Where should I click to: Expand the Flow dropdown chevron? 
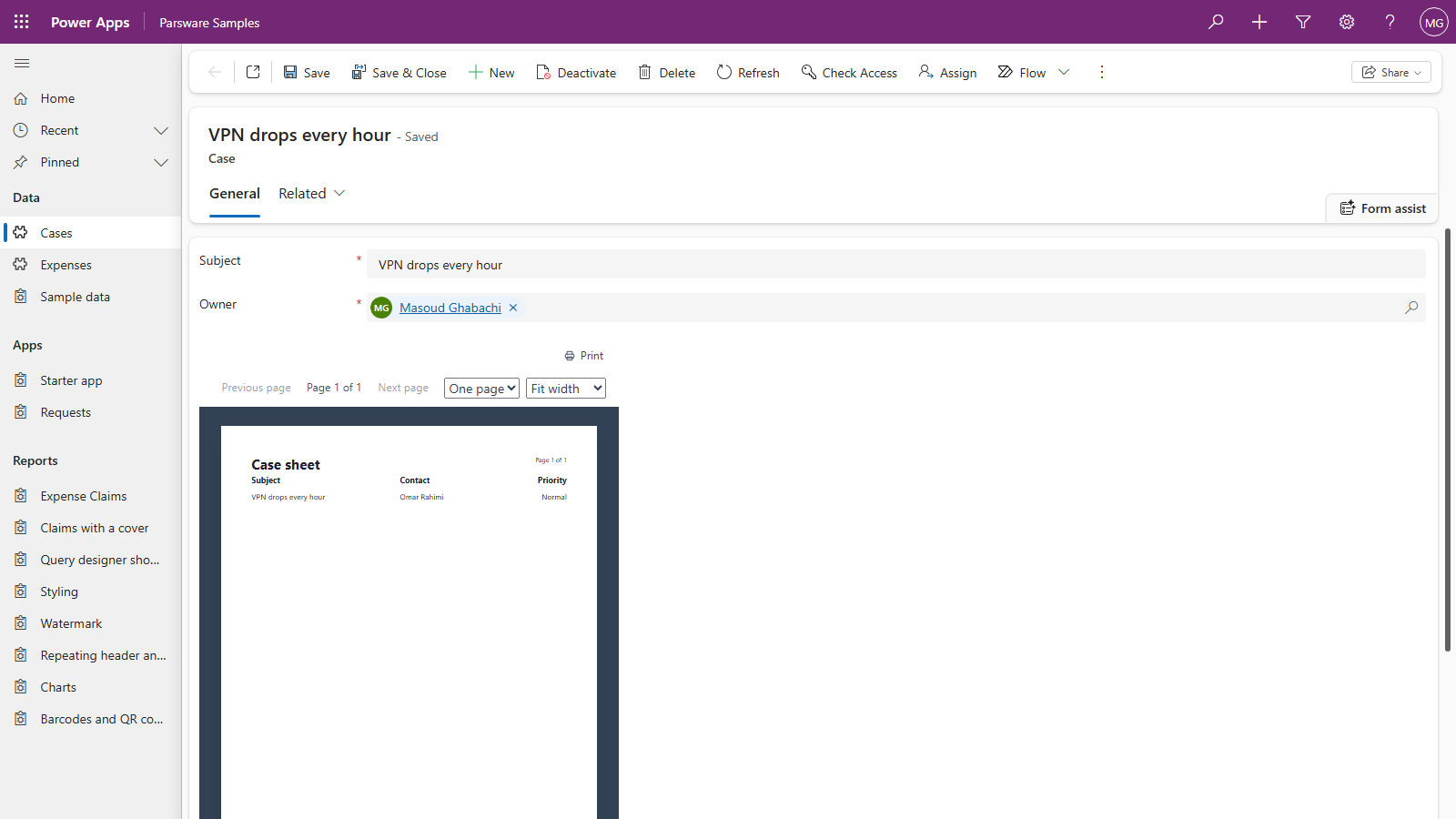click(x=1064, y=72)
